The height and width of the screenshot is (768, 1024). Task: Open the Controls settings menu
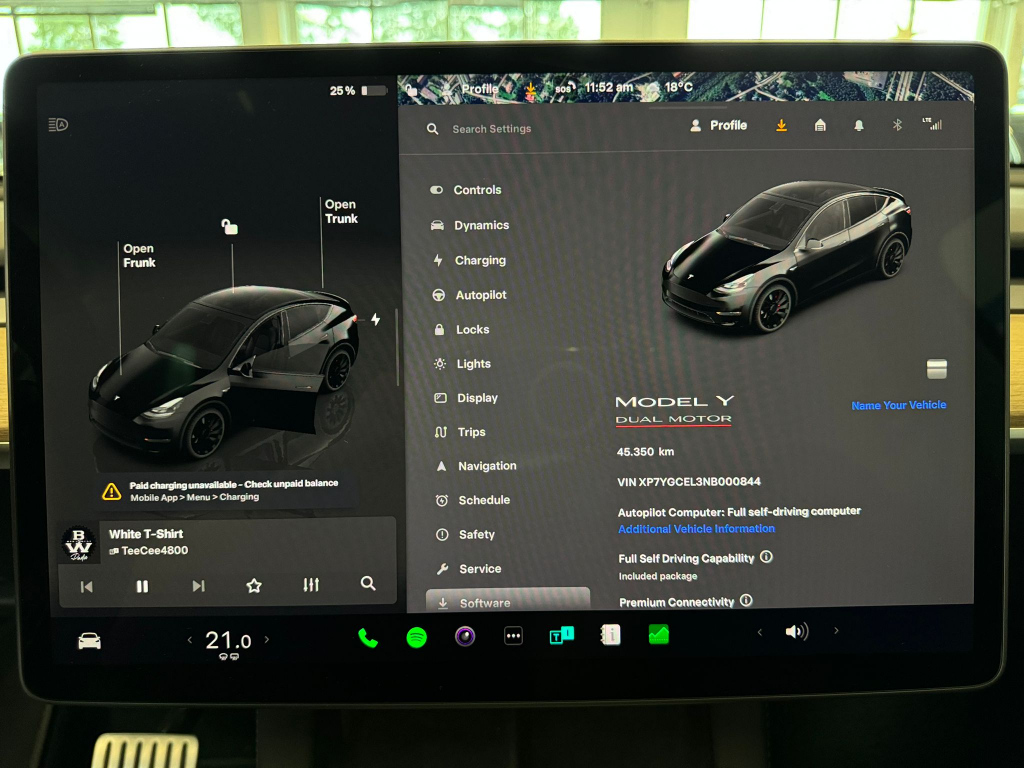466,190
